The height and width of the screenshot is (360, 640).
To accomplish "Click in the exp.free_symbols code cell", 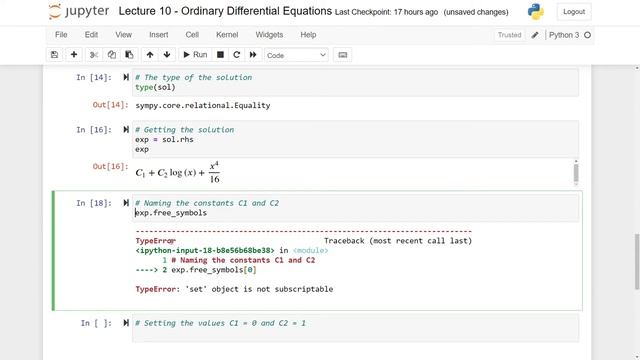I will [x=355, y=208].
